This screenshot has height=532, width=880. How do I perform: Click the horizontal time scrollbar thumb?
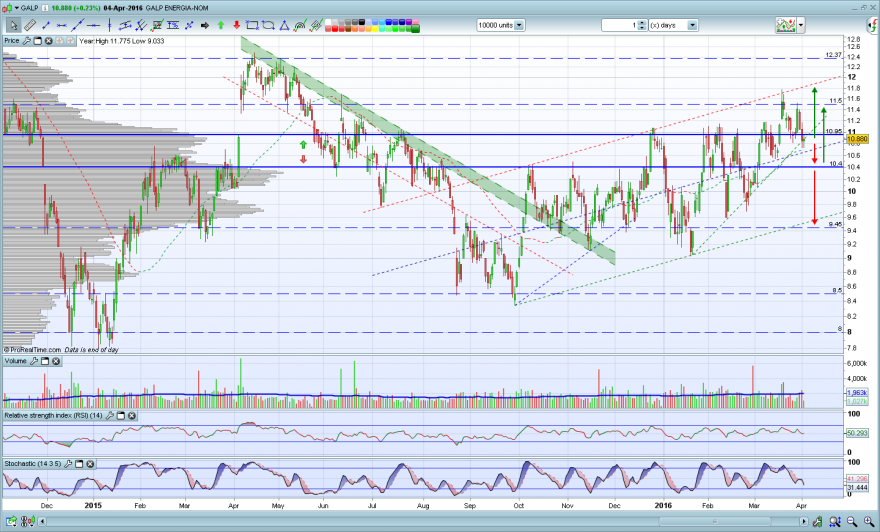tap(714, 521)
